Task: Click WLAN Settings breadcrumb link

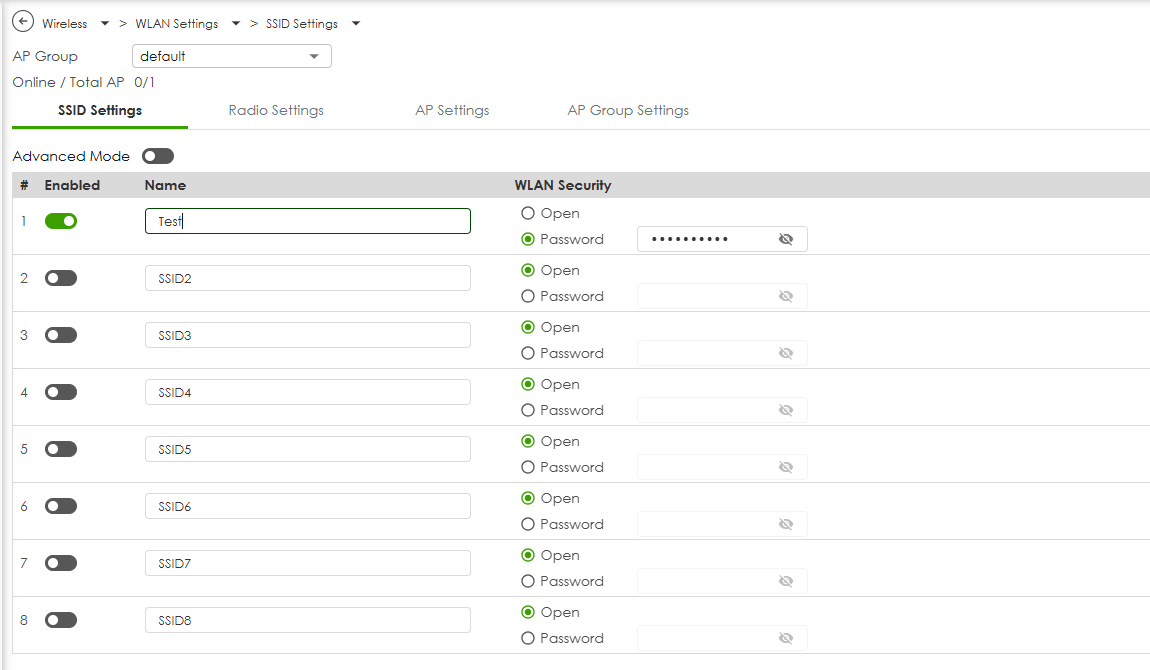Action: 177,23
